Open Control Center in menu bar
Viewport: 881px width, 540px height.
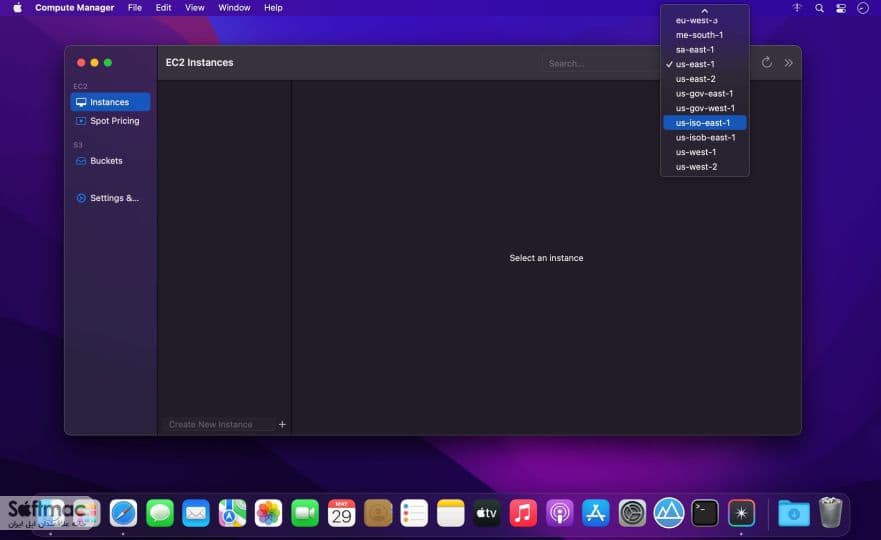click(x=841, y=8)
